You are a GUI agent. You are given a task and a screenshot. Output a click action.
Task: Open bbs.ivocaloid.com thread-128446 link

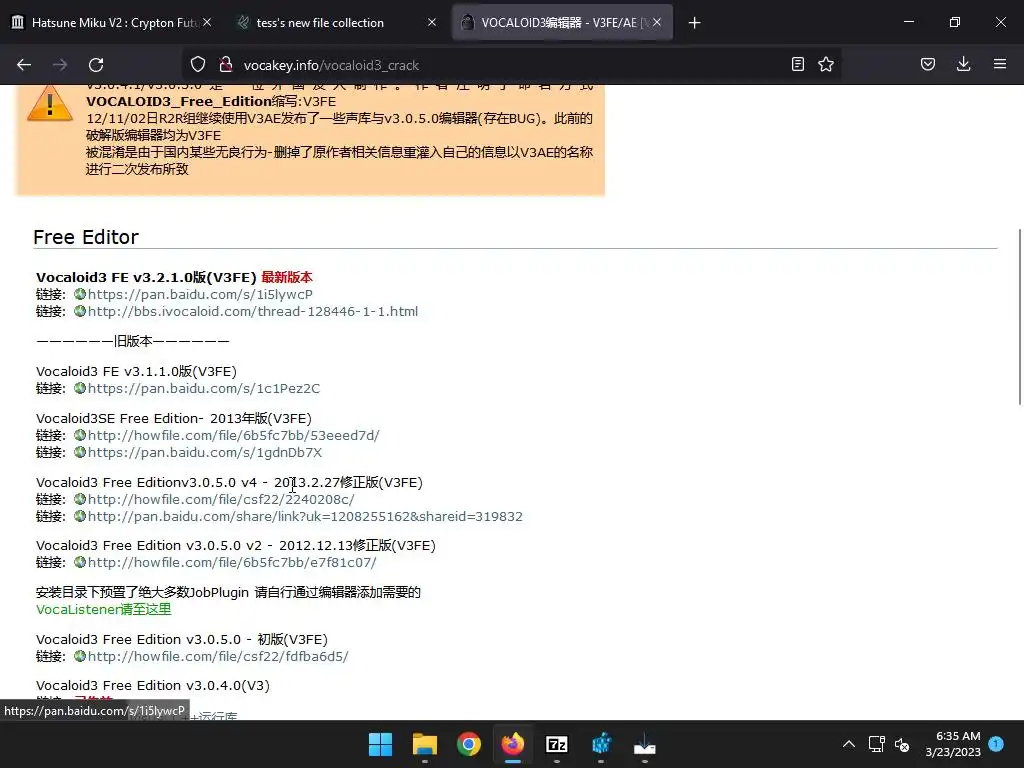click(x=253, y=312)
